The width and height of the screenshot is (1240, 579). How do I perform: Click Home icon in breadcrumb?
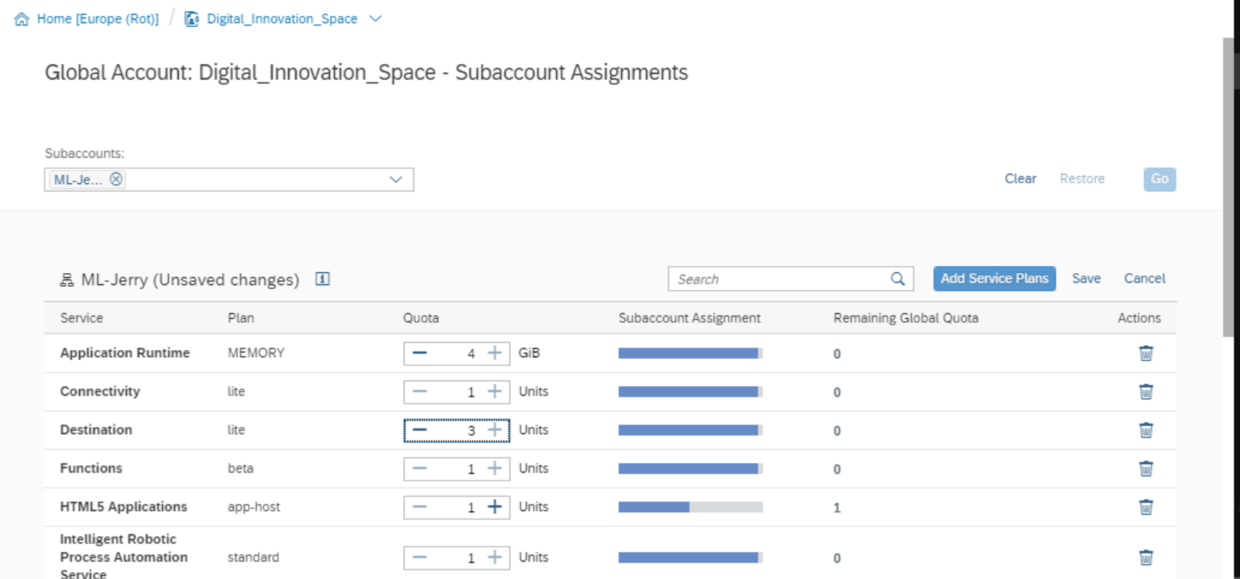pyautogui.click(x=22, y=19)
